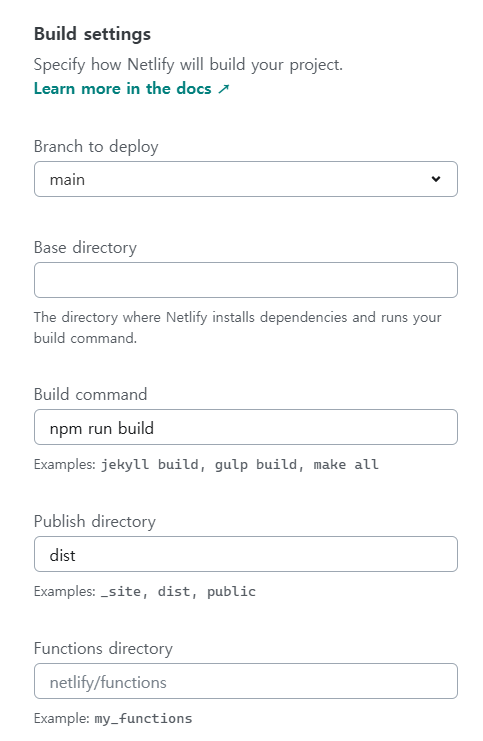Click the 'Build command' label
This screenshot has width=483, height=741.
tap(91, 395)
